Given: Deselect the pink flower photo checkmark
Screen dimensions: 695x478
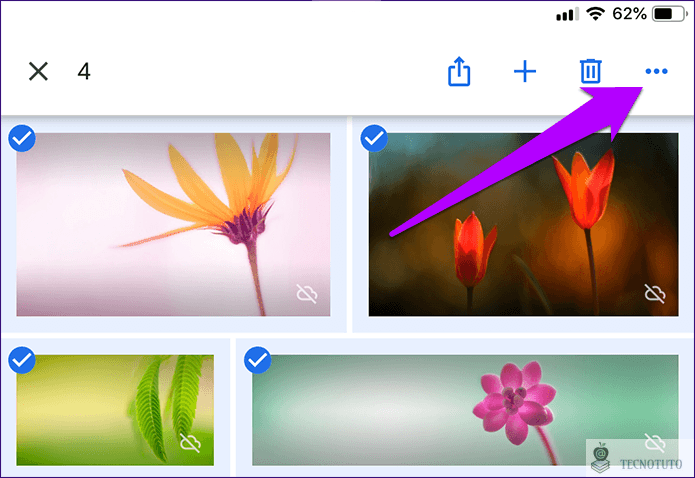Looking at the screenshot, I should click(x=258, y=360).
